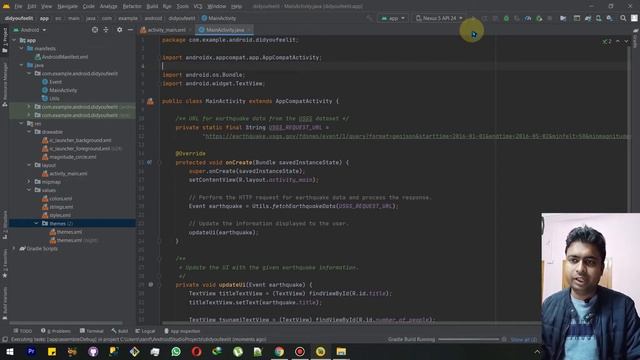Click the Select Opened File target icon
640x360 pixels.
coord(95,30)
